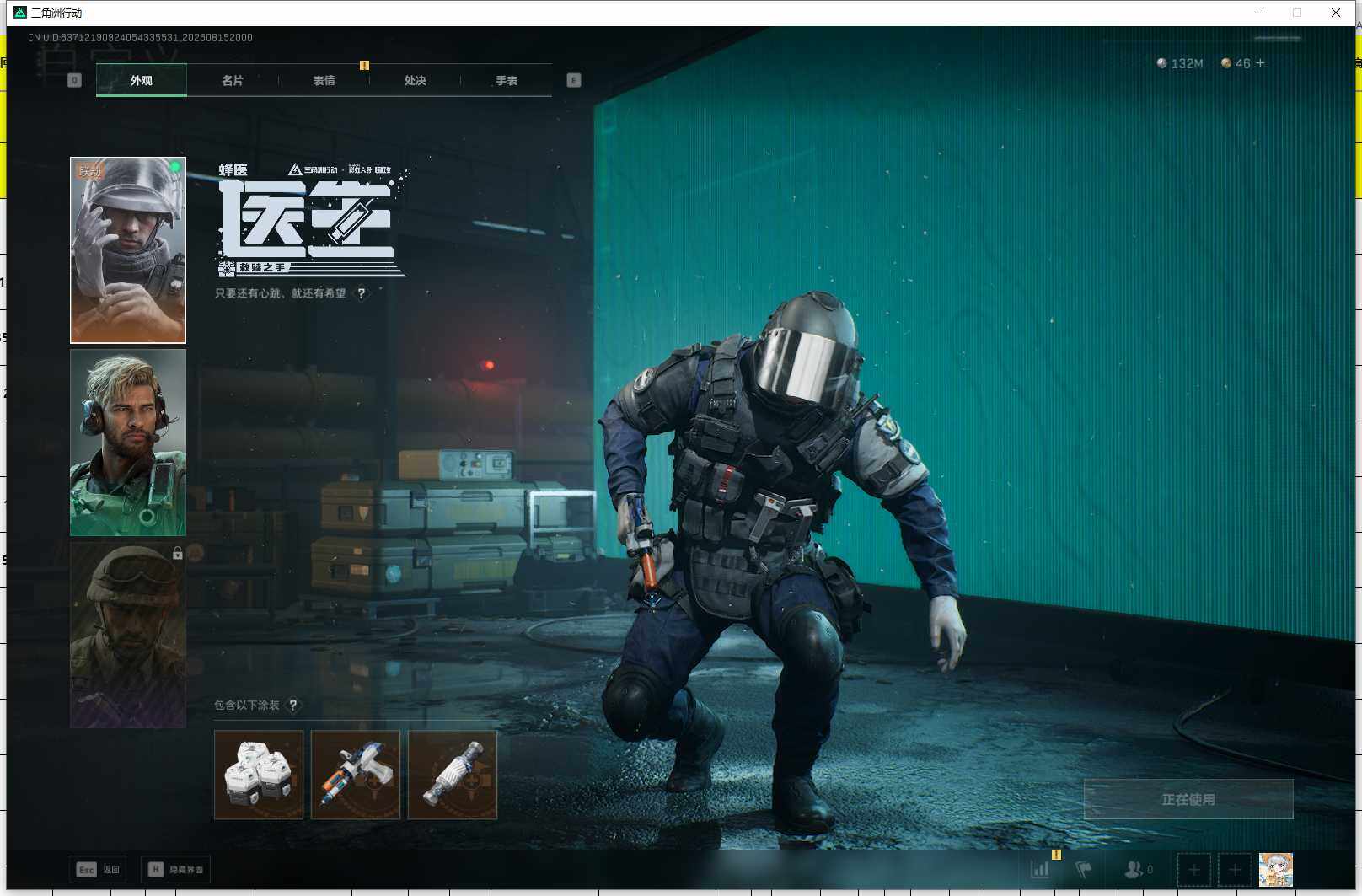Click the 132M currency balance text
This screenshot has width=1362, height=896.
tap(1187, 63)
